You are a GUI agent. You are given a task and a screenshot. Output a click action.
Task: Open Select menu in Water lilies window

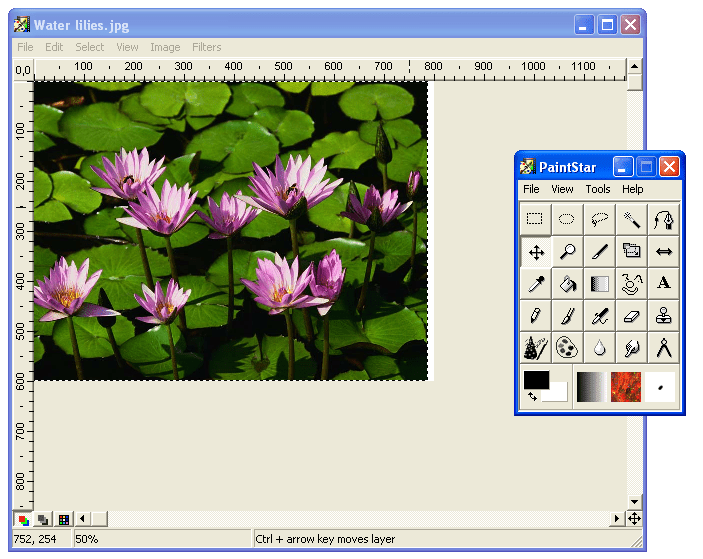point(90,47)
